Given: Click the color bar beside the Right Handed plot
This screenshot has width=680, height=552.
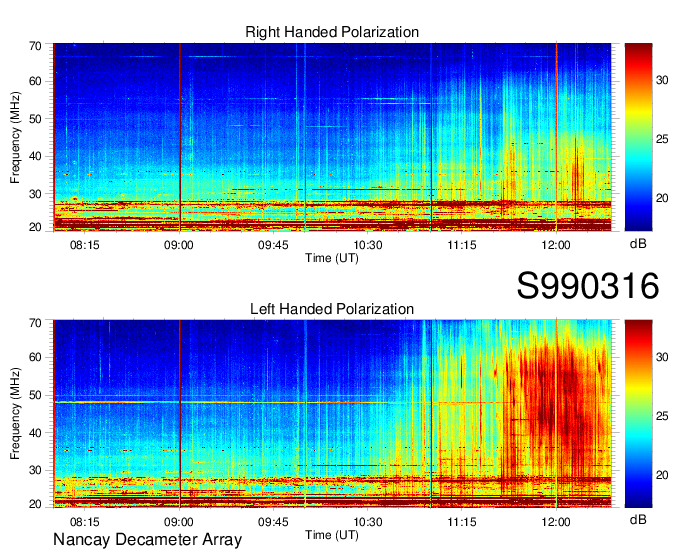Looking at the screenshot, I should click(638, 137).
